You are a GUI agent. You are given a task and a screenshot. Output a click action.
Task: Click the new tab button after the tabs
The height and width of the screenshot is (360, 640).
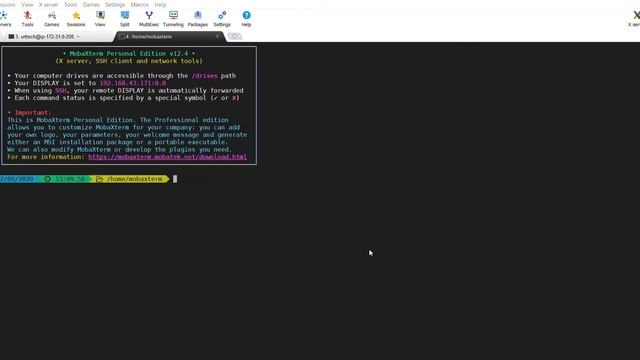(234, 36)
